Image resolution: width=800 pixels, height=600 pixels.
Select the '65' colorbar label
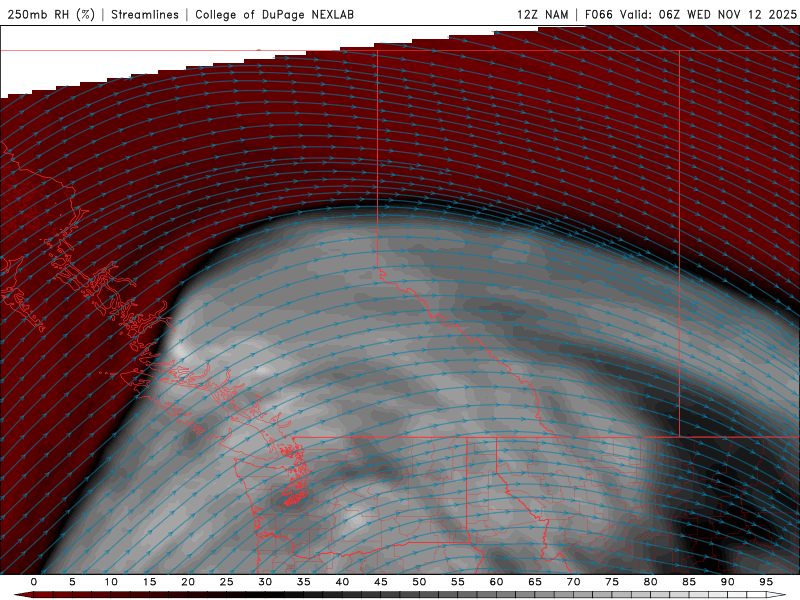[535, 582]
